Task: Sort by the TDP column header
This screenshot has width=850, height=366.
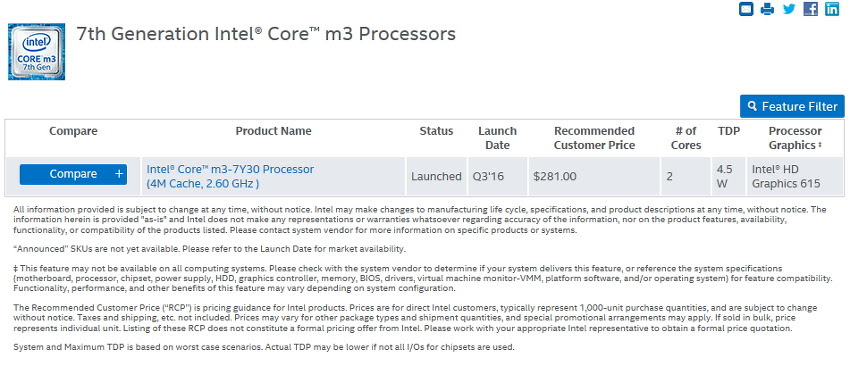Action: (729, 131)
